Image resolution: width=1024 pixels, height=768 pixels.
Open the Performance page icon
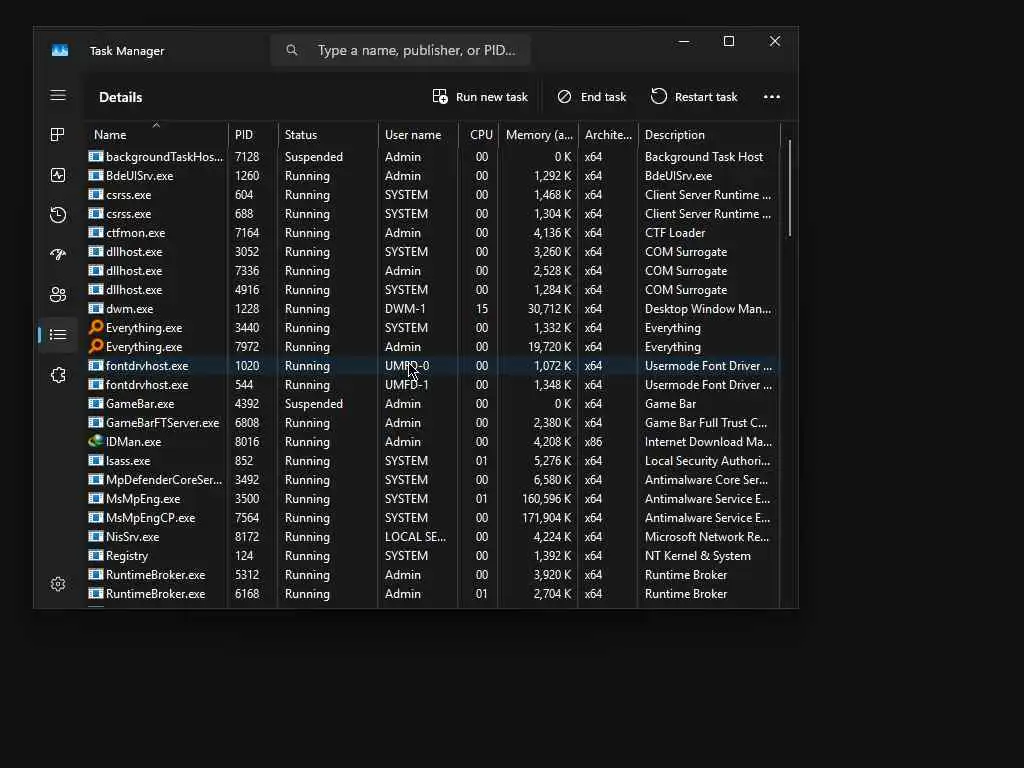[x=57, y=175]
